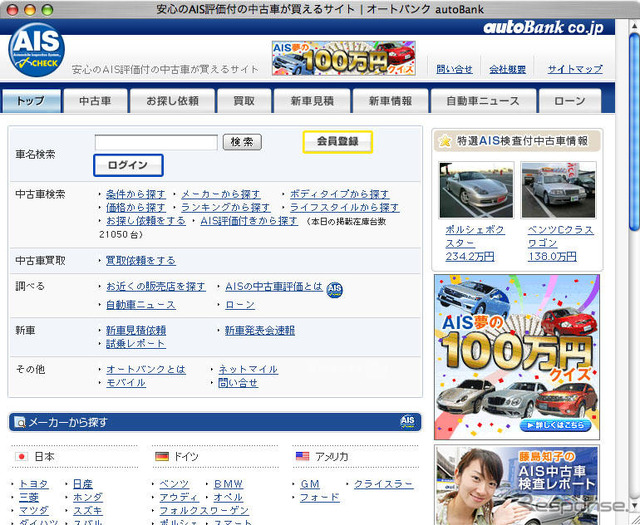Open 会社概要 link
The image size is (640, 525).
click(x=507, y=69)
